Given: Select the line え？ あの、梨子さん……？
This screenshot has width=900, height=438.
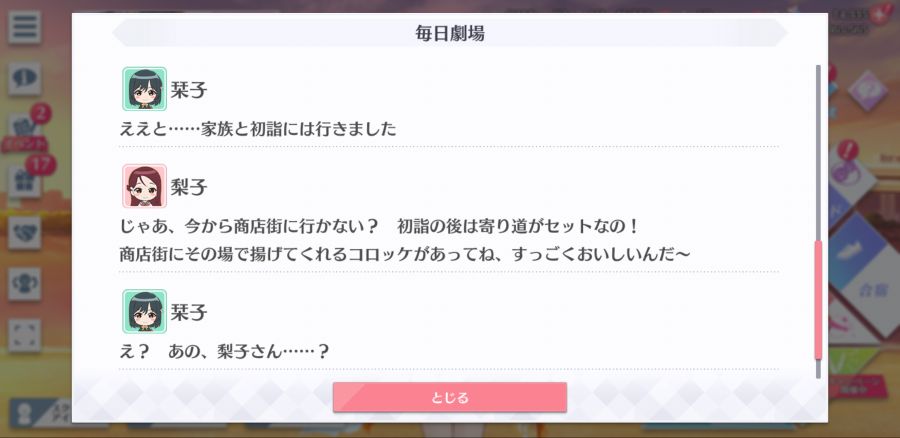Looking at the screenshot, I should tap(224, 351).
